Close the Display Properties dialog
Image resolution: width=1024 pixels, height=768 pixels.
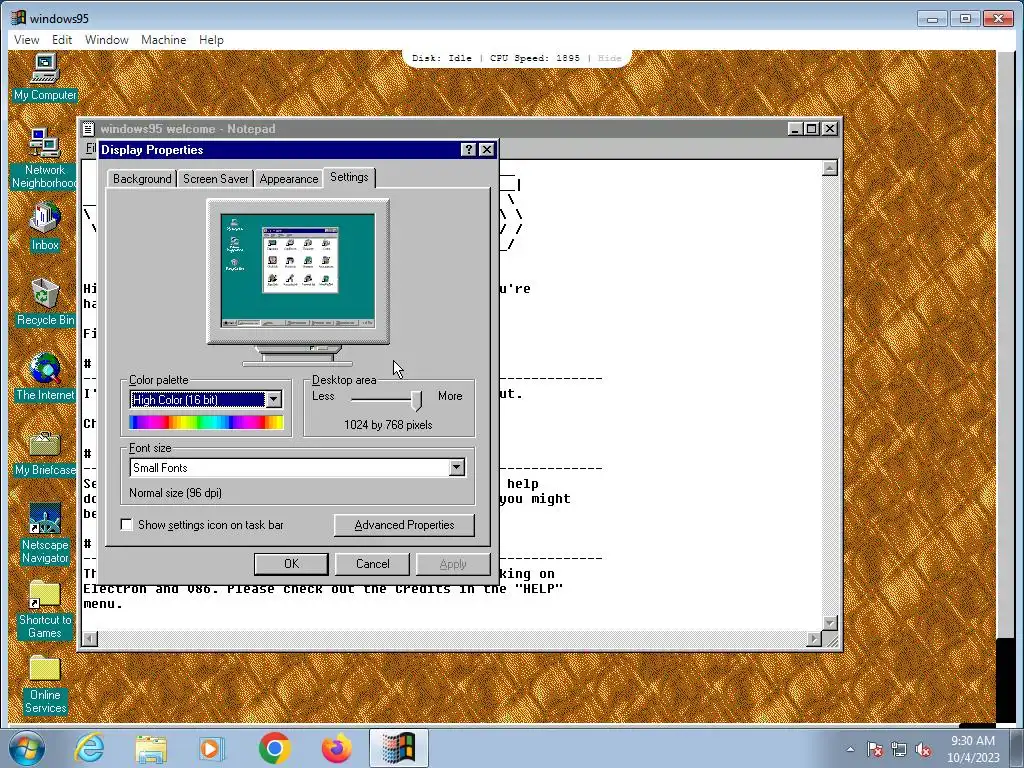pos(487,150)
